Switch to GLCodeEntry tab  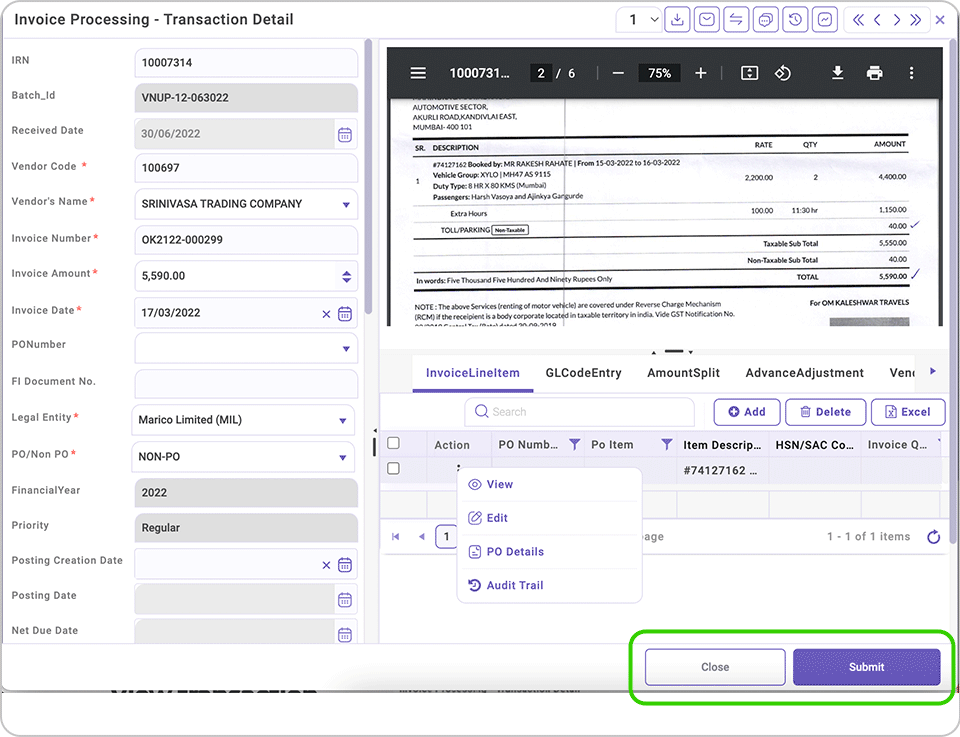click(x=583, y=373)
